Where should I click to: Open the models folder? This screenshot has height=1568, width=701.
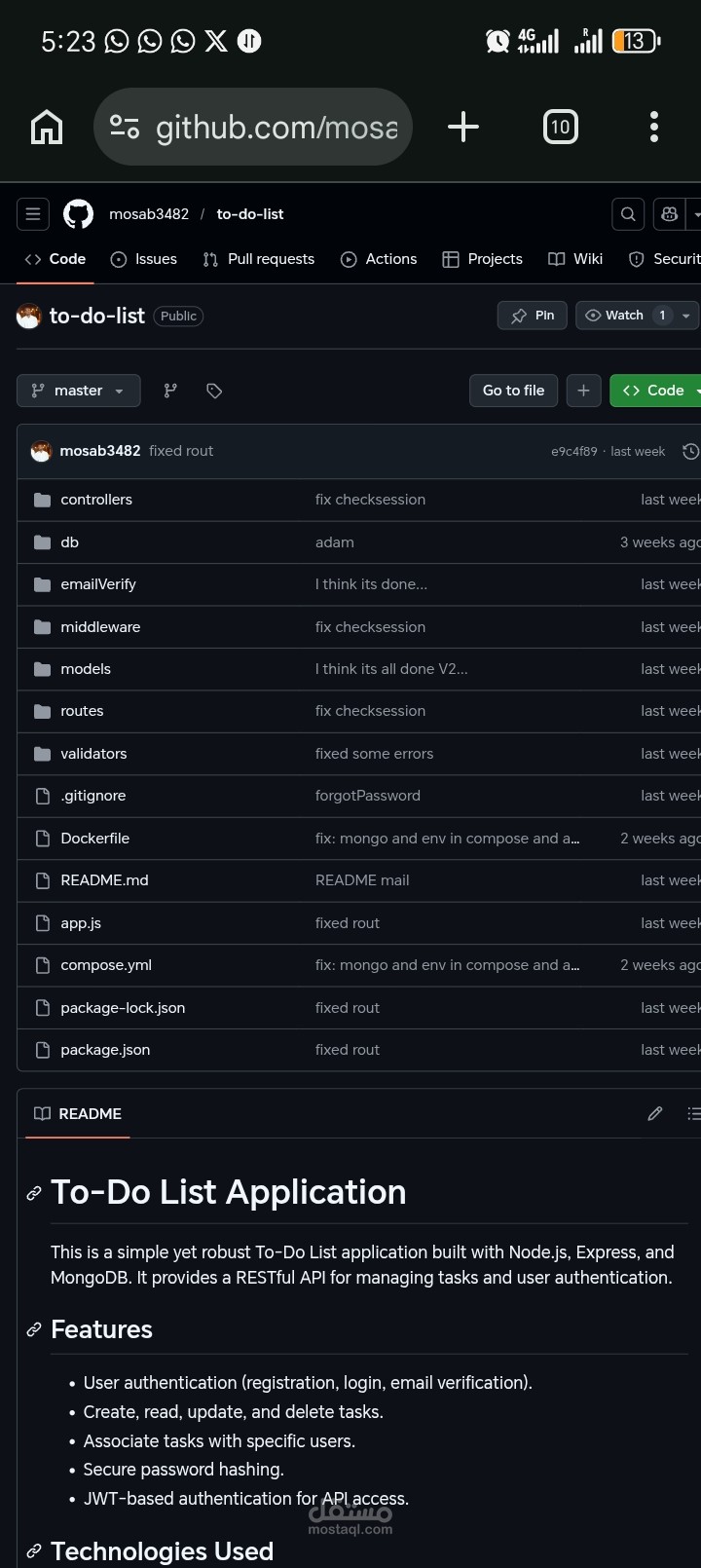[x=86, y=669]
